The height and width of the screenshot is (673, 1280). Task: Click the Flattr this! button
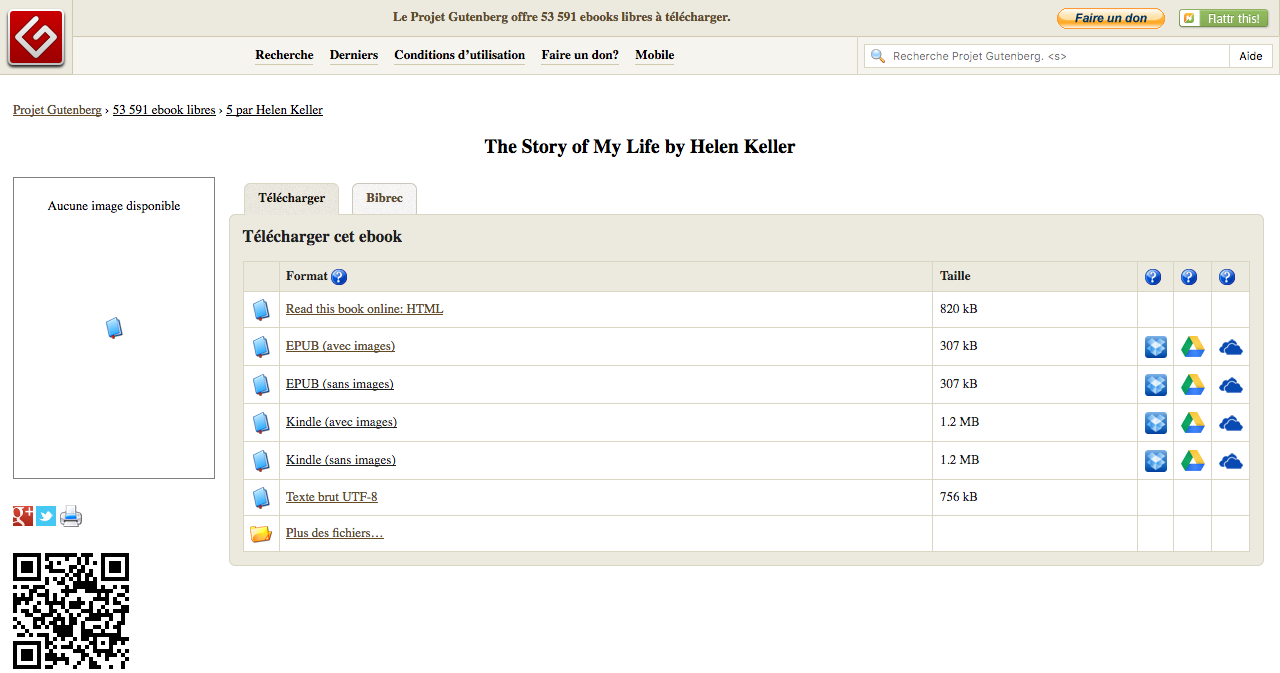click(x=1223, y=18)
